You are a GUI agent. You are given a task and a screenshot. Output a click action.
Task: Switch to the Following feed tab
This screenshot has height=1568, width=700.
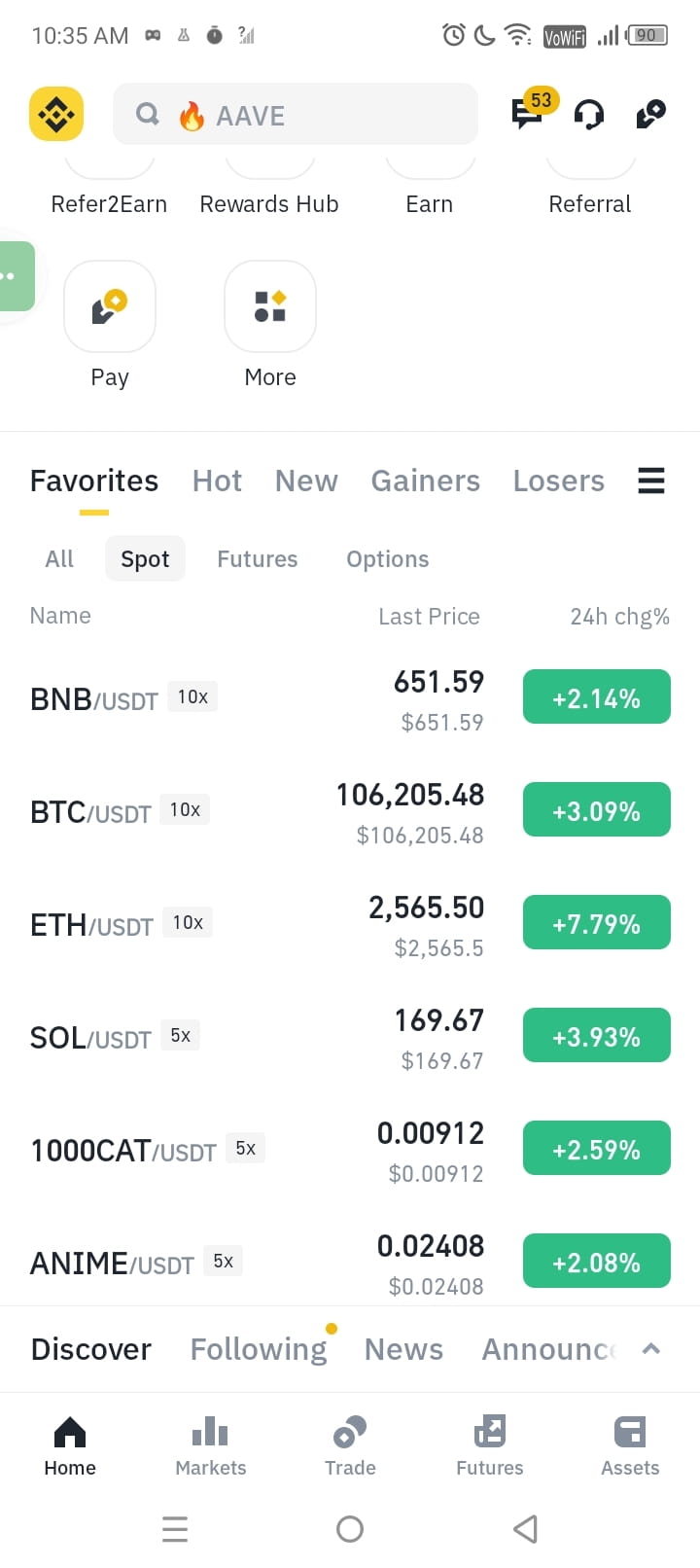259,1349
